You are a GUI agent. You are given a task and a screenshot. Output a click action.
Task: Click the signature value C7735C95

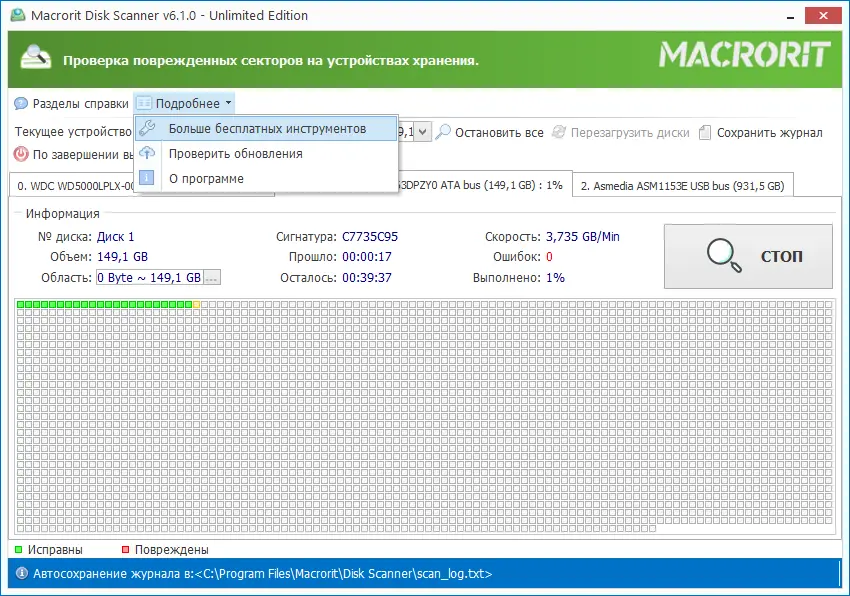click(370, 237)
